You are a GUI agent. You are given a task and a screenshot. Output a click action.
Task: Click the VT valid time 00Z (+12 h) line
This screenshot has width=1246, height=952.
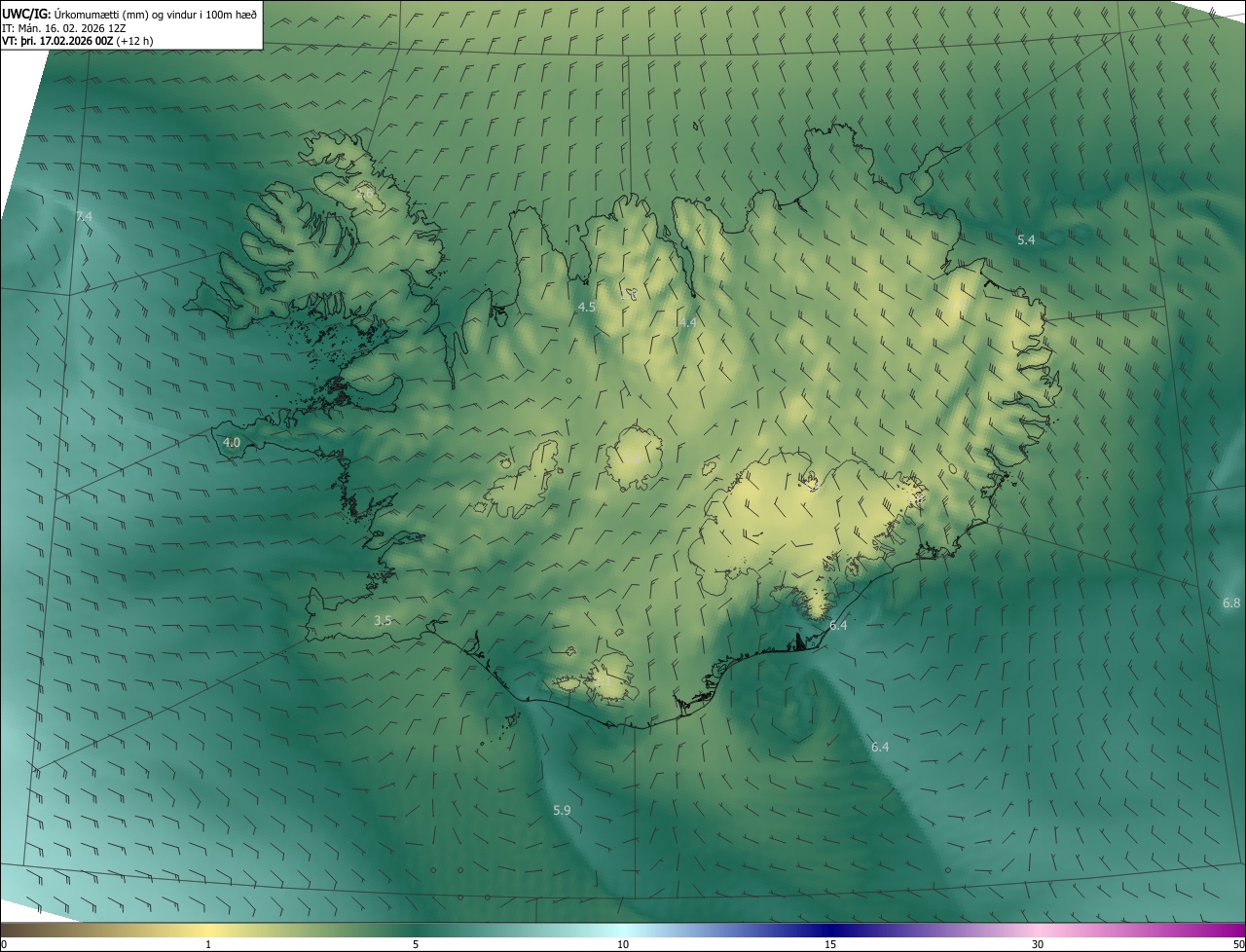(78, 41)
